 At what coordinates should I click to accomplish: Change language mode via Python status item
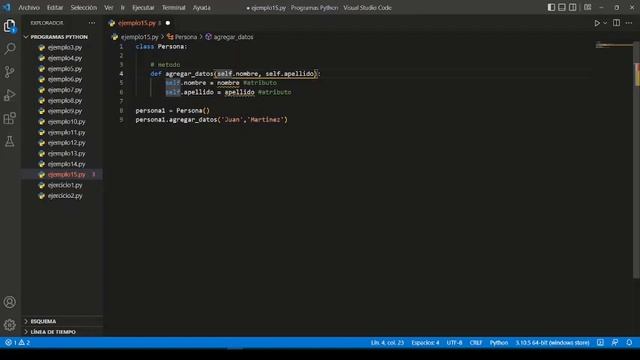[x=499, y=342]
